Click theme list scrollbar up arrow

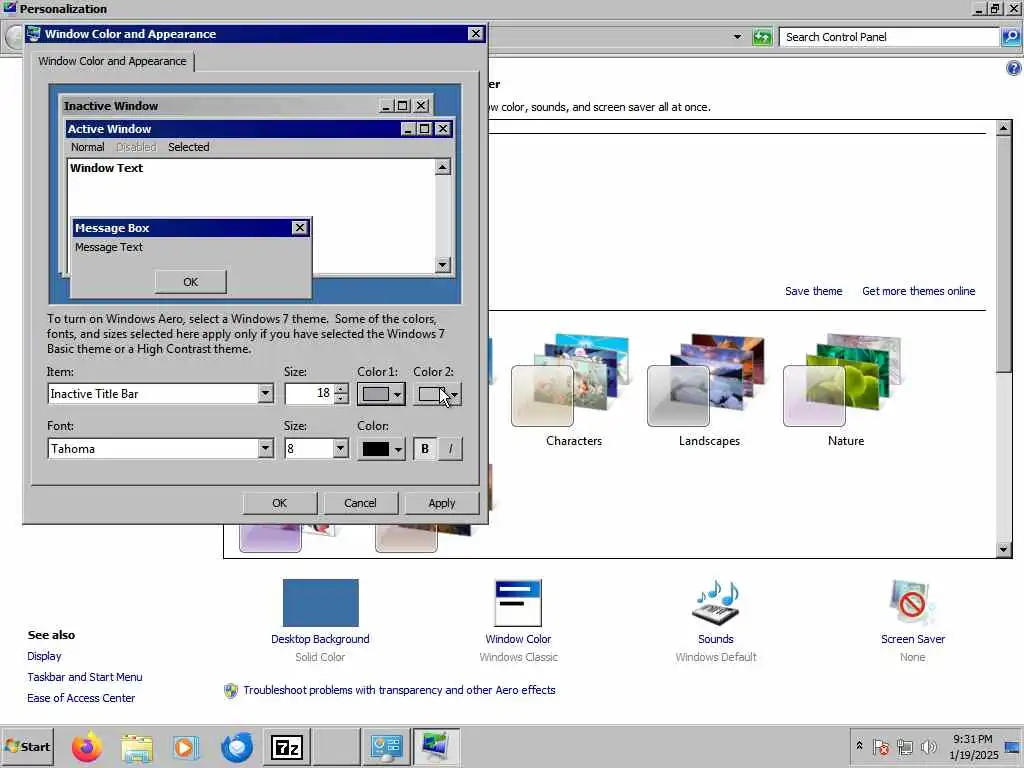pyautogui.click(x=1004, y=128)
